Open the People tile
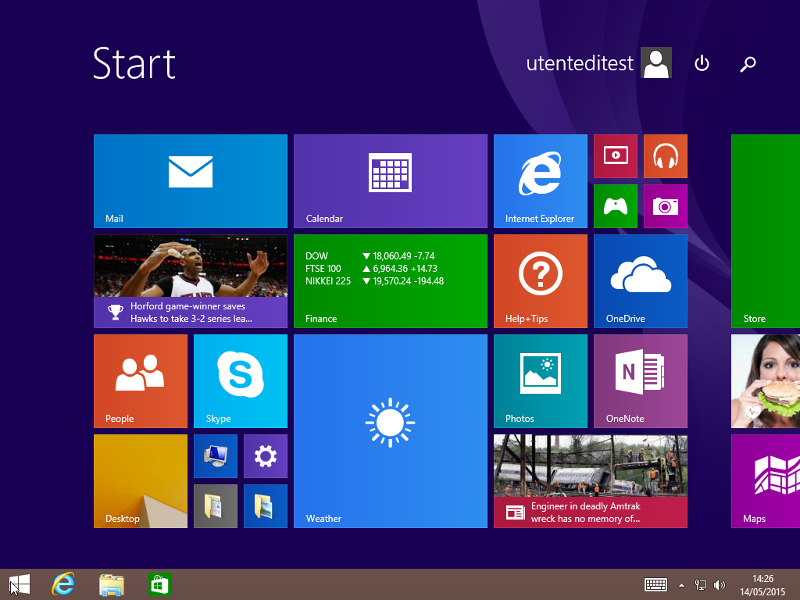 [141, 381]
